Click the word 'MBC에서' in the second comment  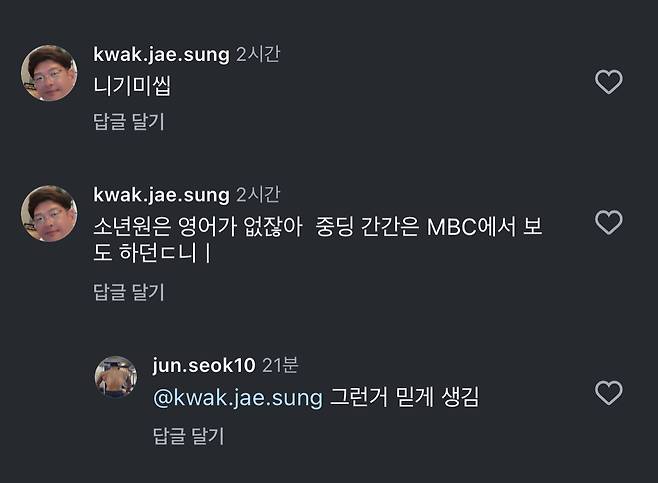(x=471, y=227)
